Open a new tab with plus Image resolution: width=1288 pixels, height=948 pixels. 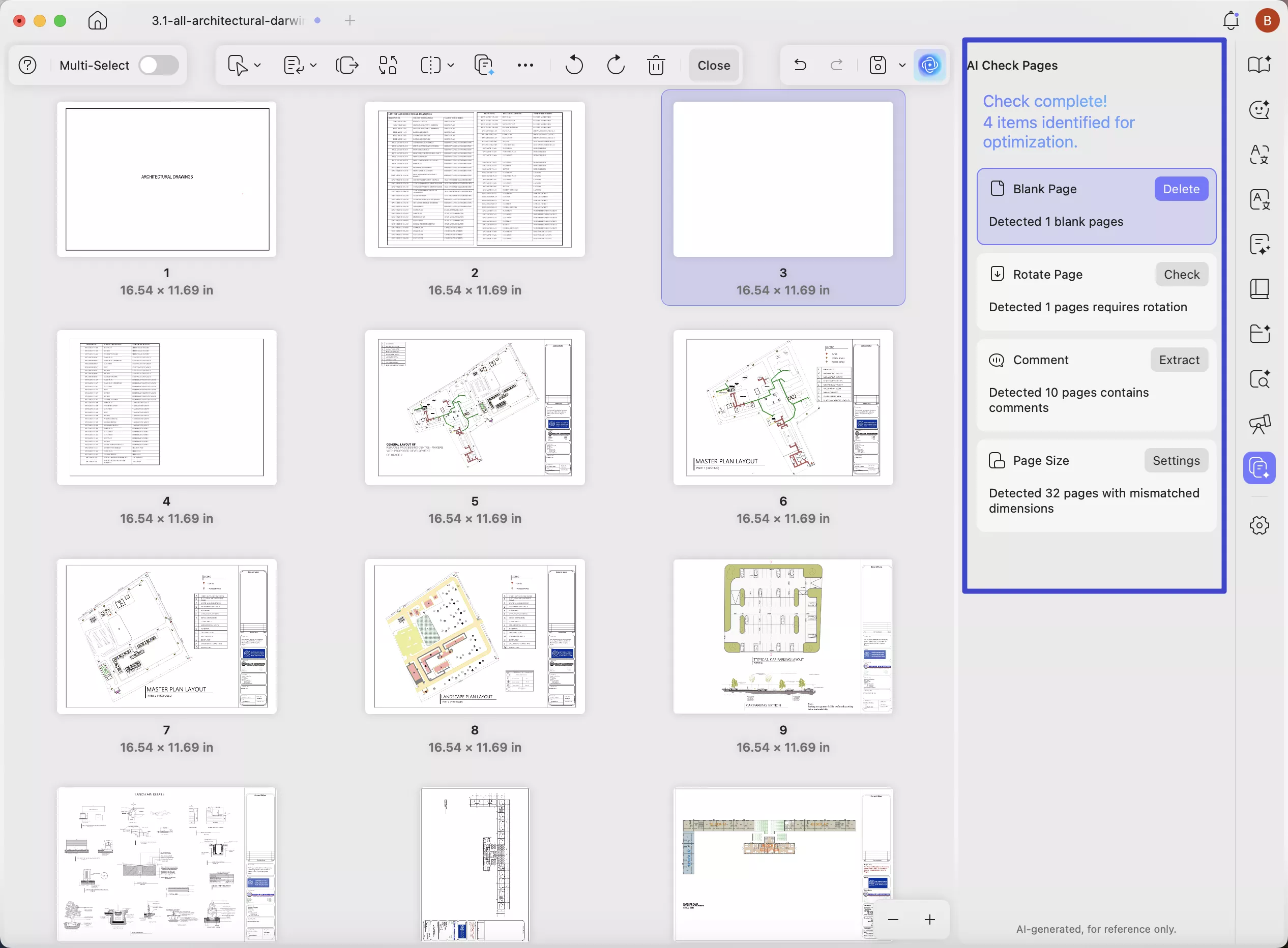coord(349,21)
